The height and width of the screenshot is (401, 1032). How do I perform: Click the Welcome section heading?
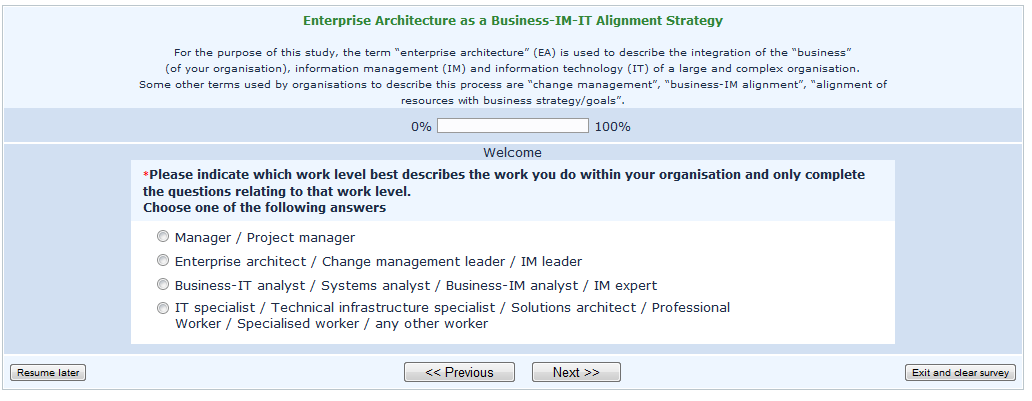[x=512, y=153]
